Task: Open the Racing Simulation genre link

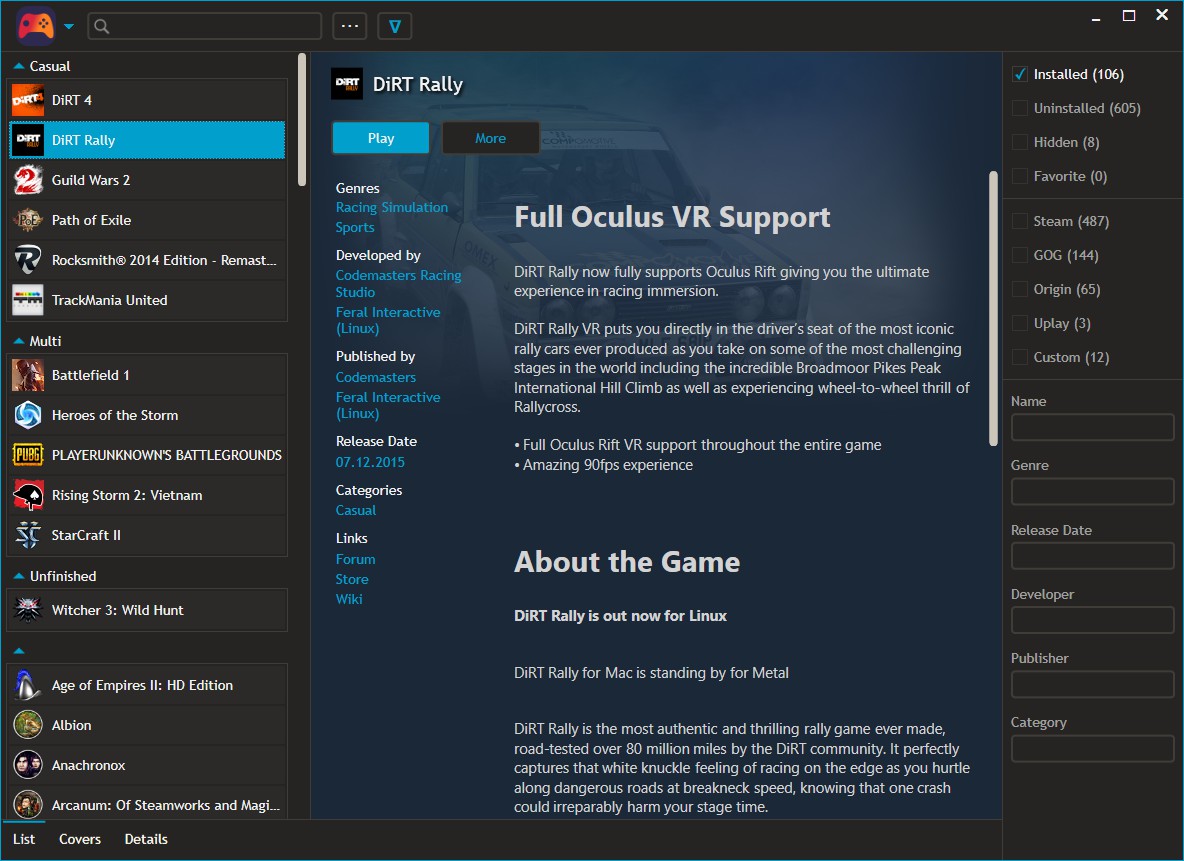Action: [392, 207]
